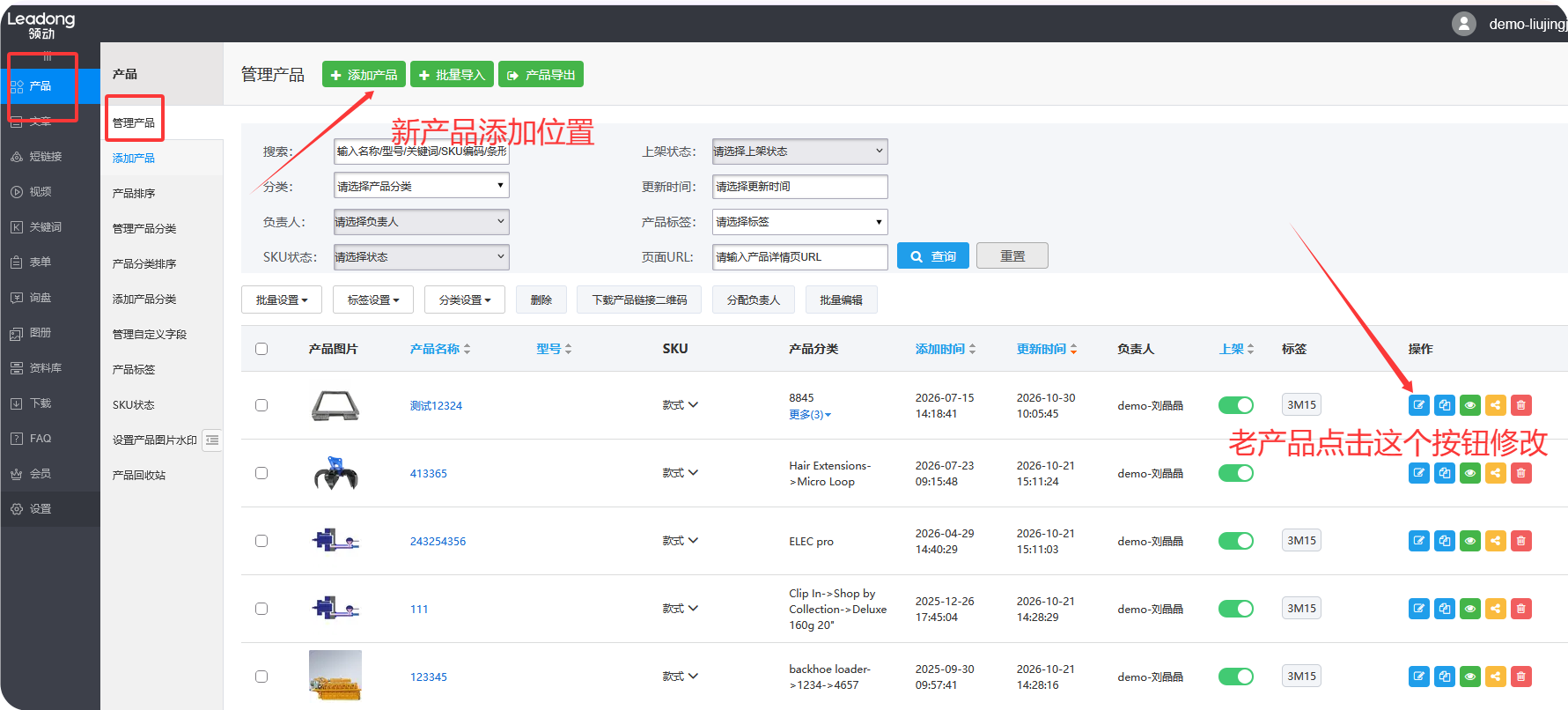The image size is (1568, 710).
Task: Check the checkbox for product 243254356
Action: (x=261, y=541)
